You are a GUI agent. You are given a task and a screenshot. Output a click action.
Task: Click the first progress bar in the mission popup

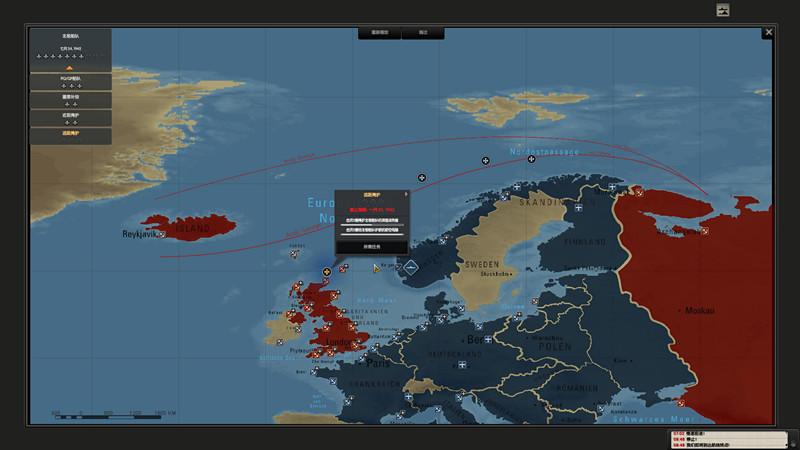372,224
